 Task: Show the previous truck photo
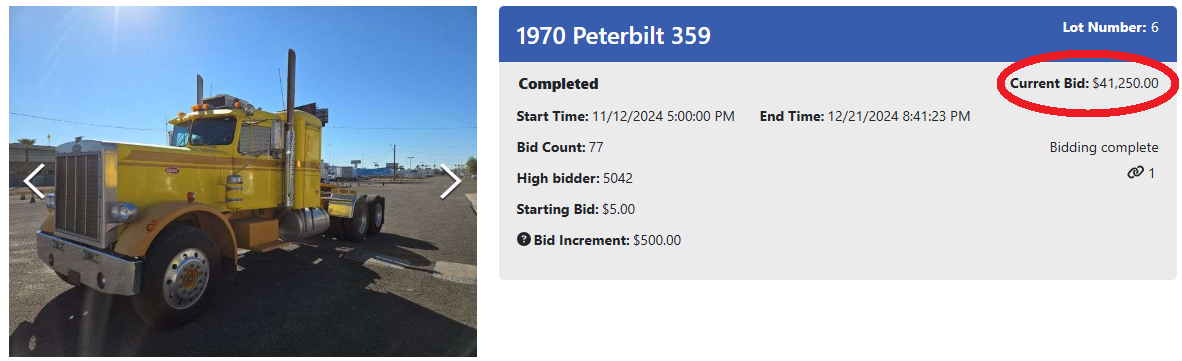point(35,181)
